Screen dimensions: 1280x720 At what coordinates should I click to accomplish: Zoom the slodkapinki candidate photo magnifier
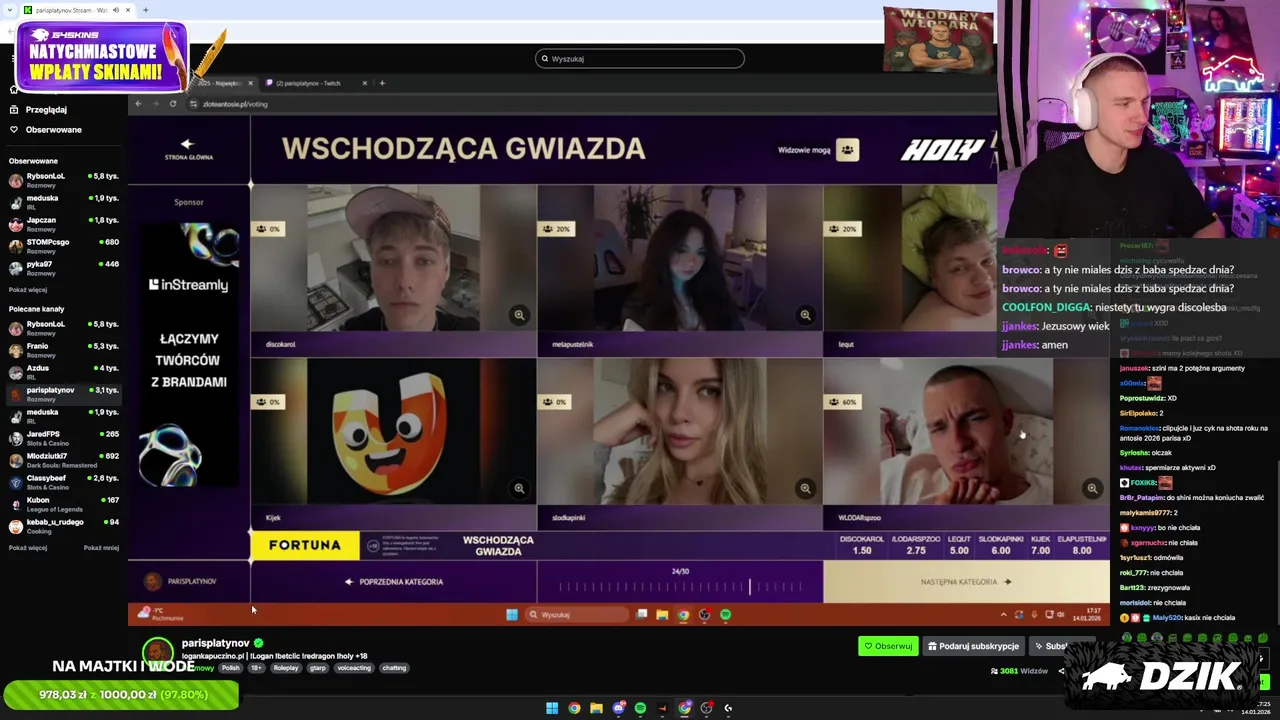coord(805,488)
